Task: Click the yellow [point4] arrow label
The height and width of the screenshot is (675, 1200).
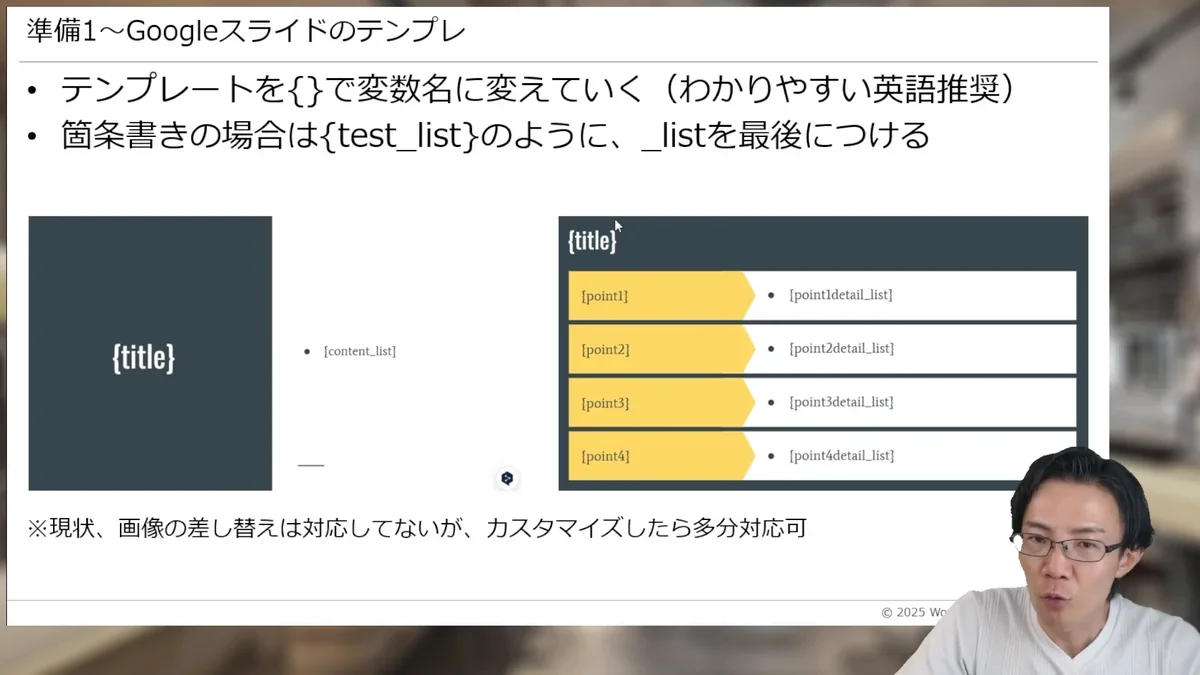Action: [x=661, y=456]
